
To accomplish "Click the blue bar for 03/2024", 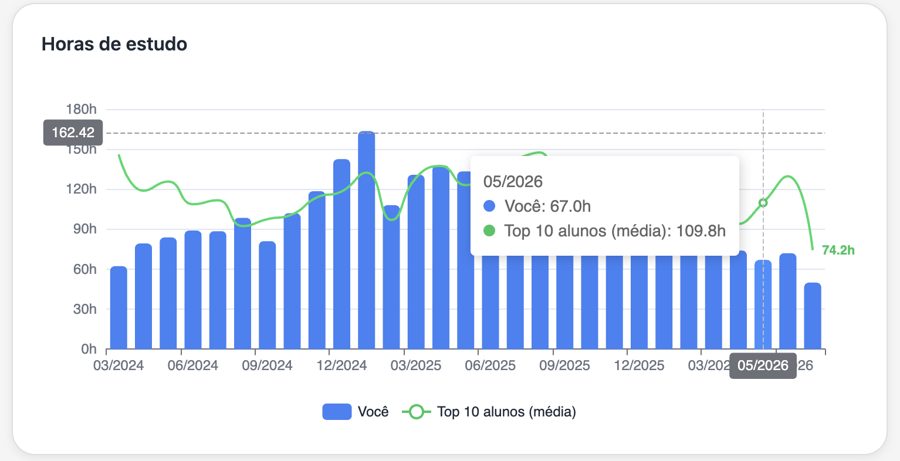I will coord(119,308).
